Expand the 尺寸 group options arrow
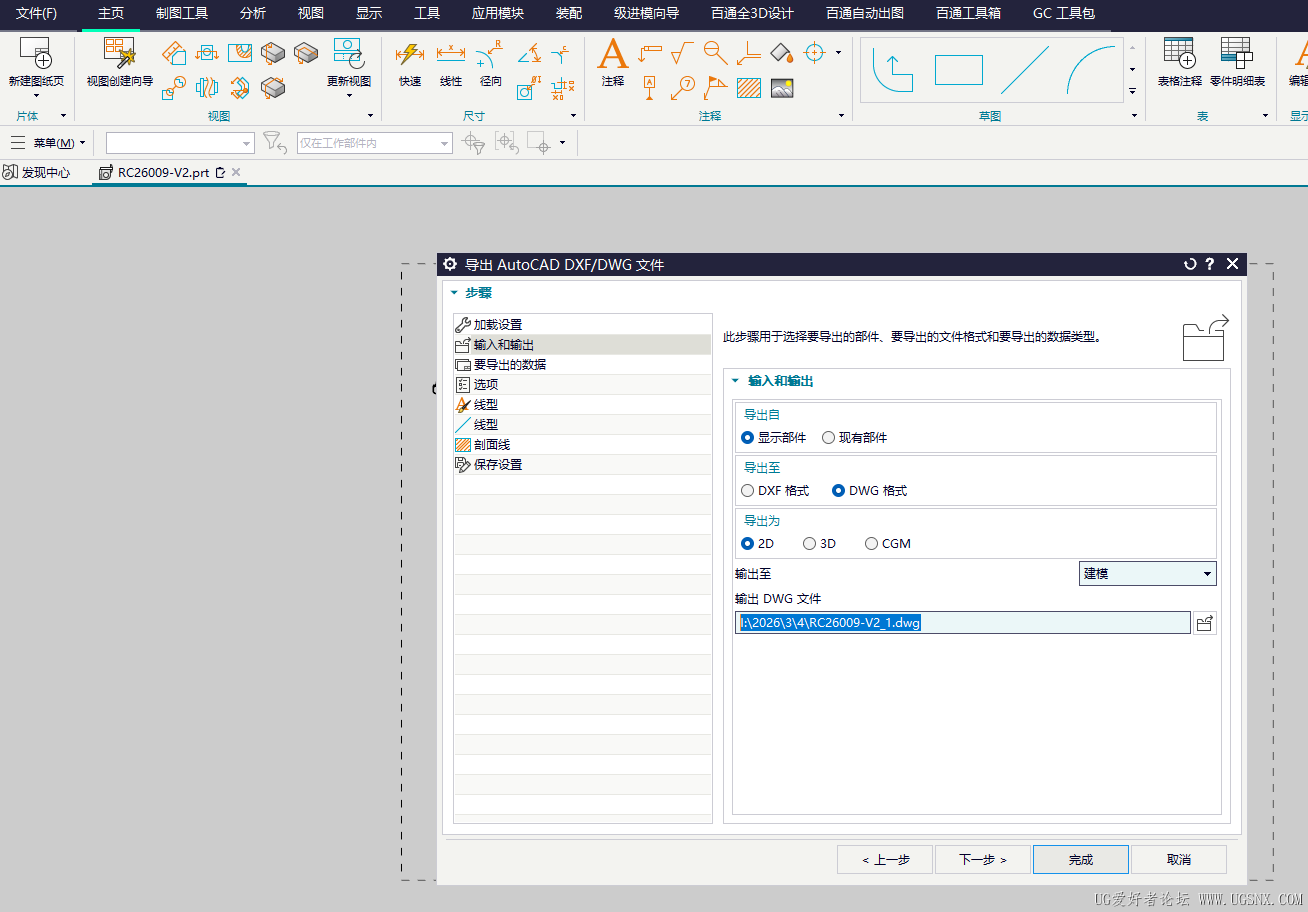 574,116
